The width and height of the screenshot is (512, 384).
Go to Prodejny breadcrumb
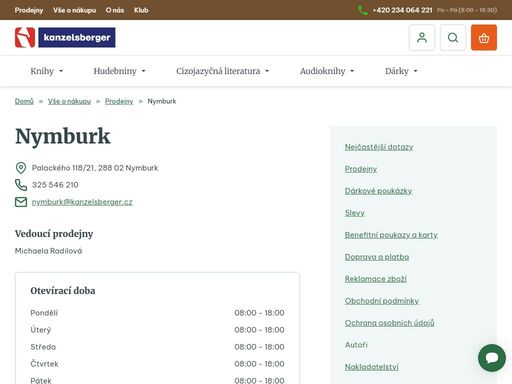[x=119, y=101]
